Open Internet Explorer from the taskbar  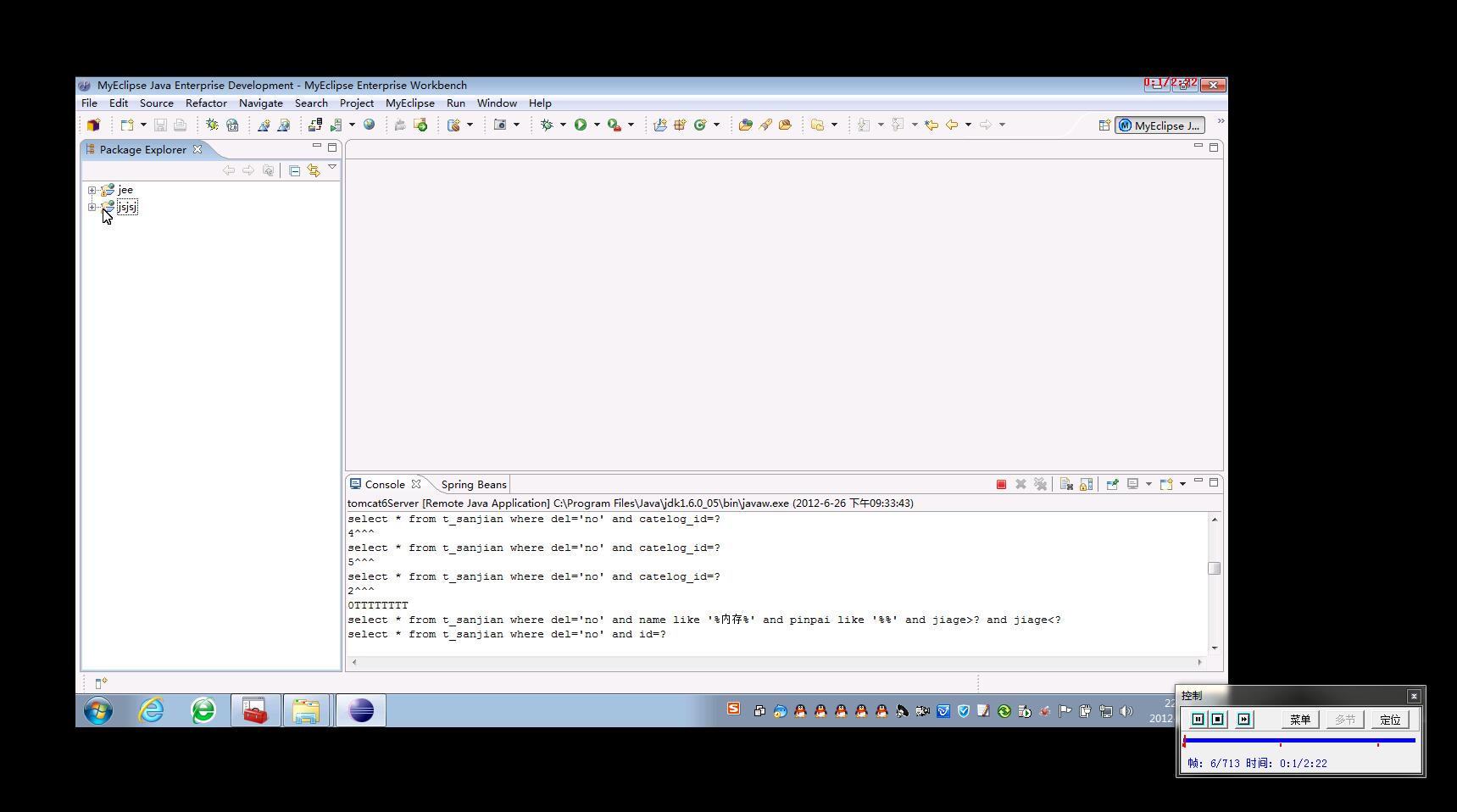click(x=152, y=710)
